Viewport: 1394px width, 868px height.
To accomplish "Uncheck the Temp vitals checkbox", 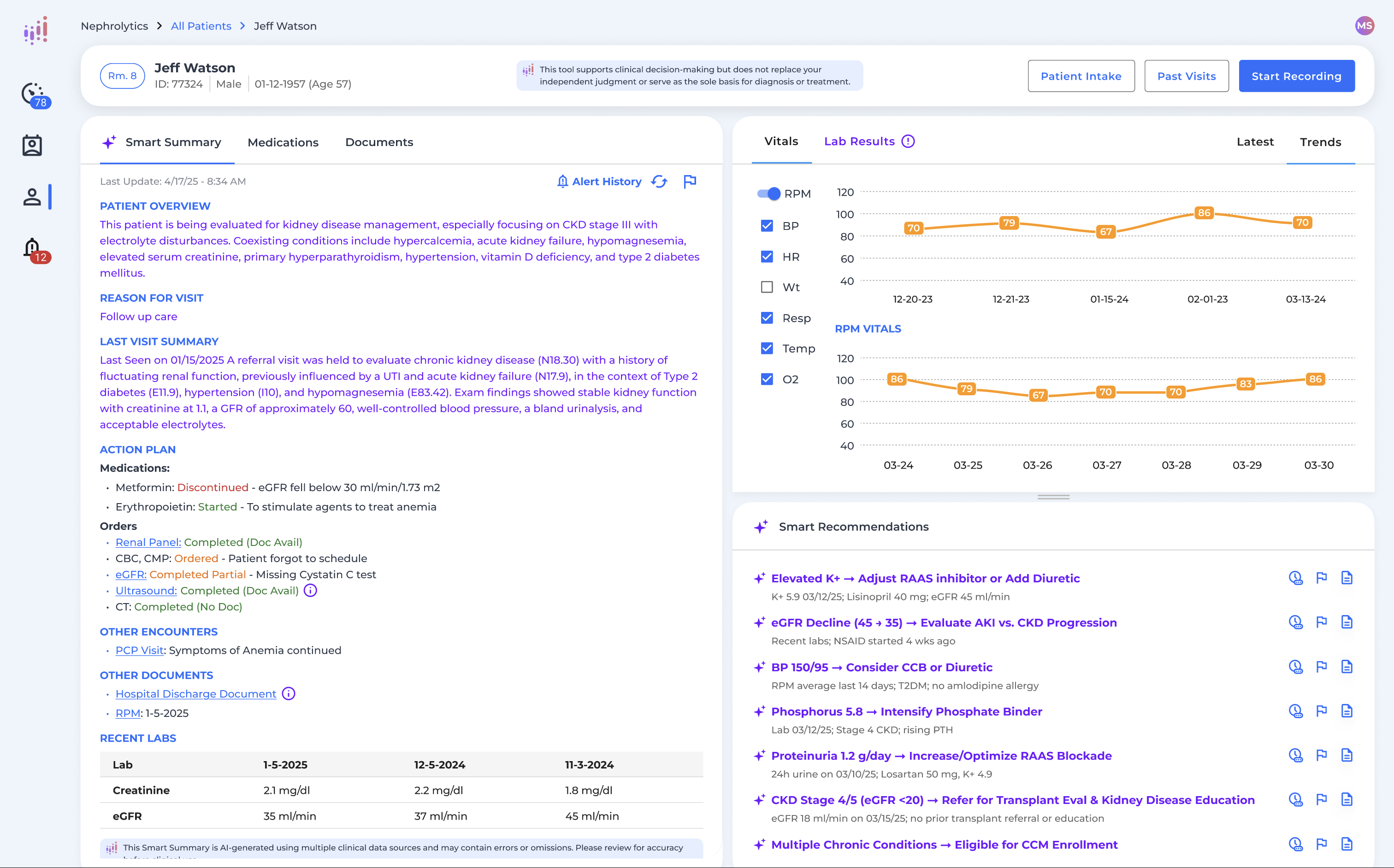I will pos(767,348).
